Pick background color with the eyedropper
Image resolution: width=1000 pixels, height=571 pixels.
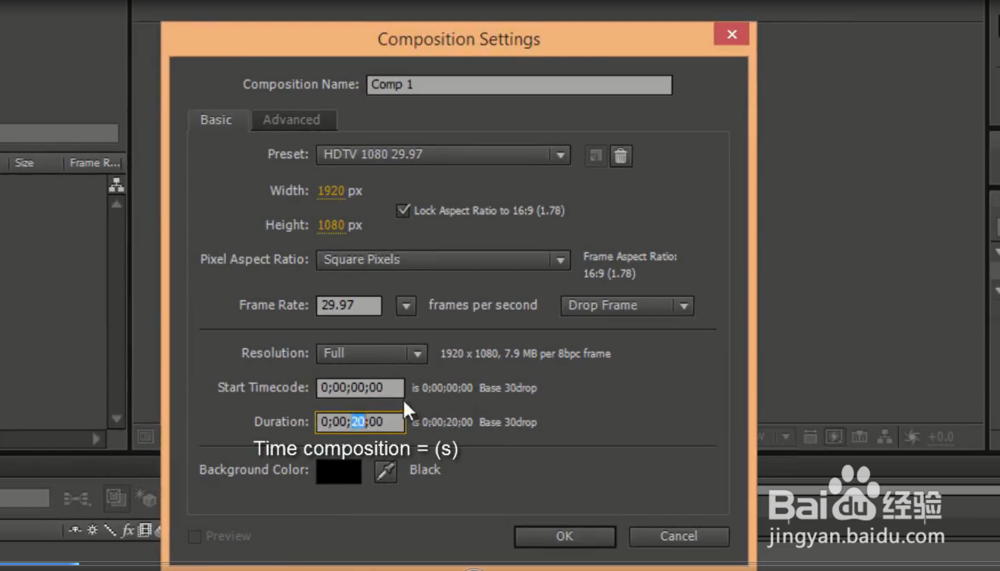pyautogui.click(x=385, y=471)
